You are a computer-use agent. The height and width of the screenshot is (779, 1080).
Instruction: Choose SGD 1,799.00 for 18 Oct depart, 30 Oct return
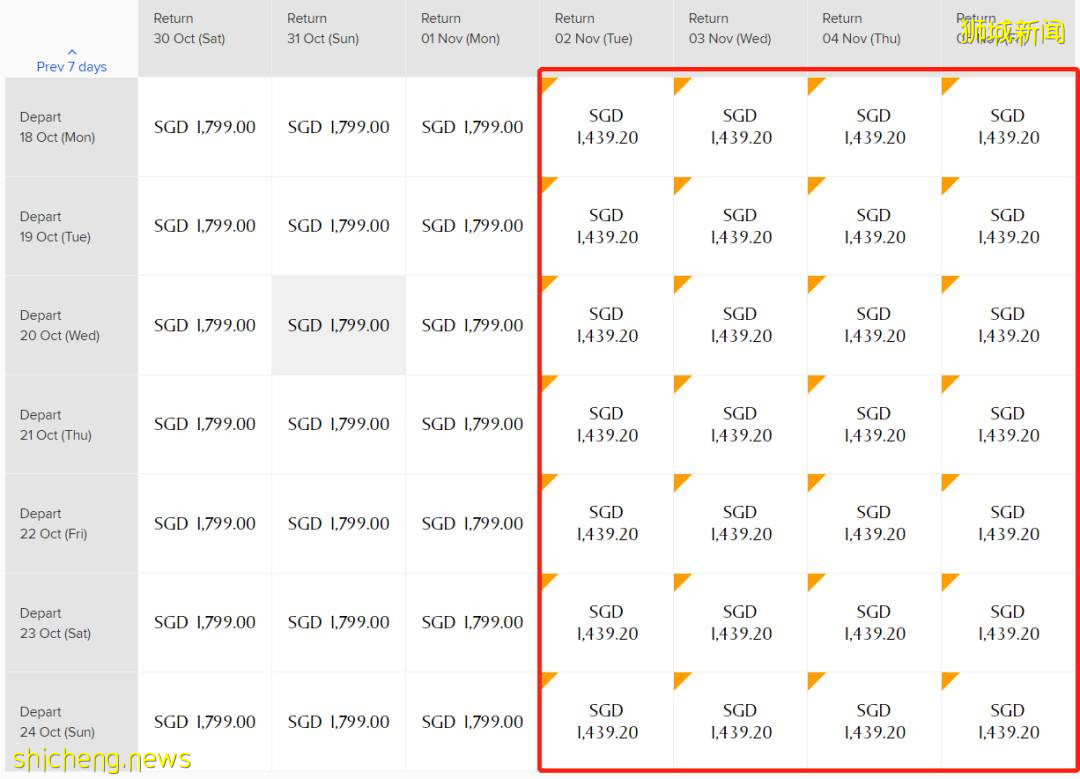(204, 127)
